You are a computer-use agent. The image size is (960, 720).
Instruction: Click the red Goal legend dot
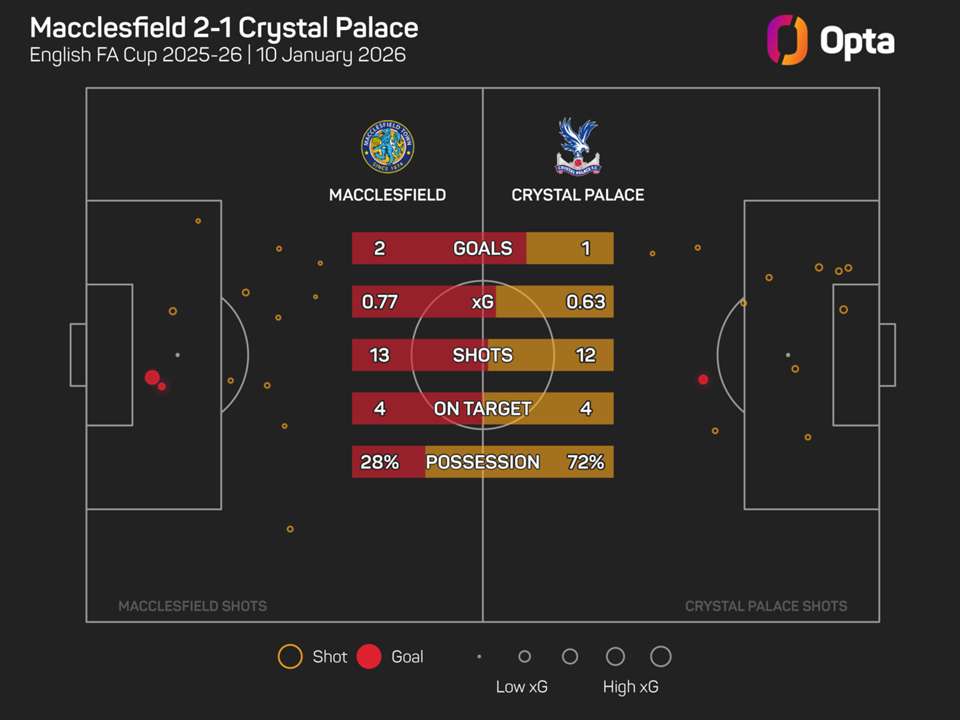pos(369,657)
